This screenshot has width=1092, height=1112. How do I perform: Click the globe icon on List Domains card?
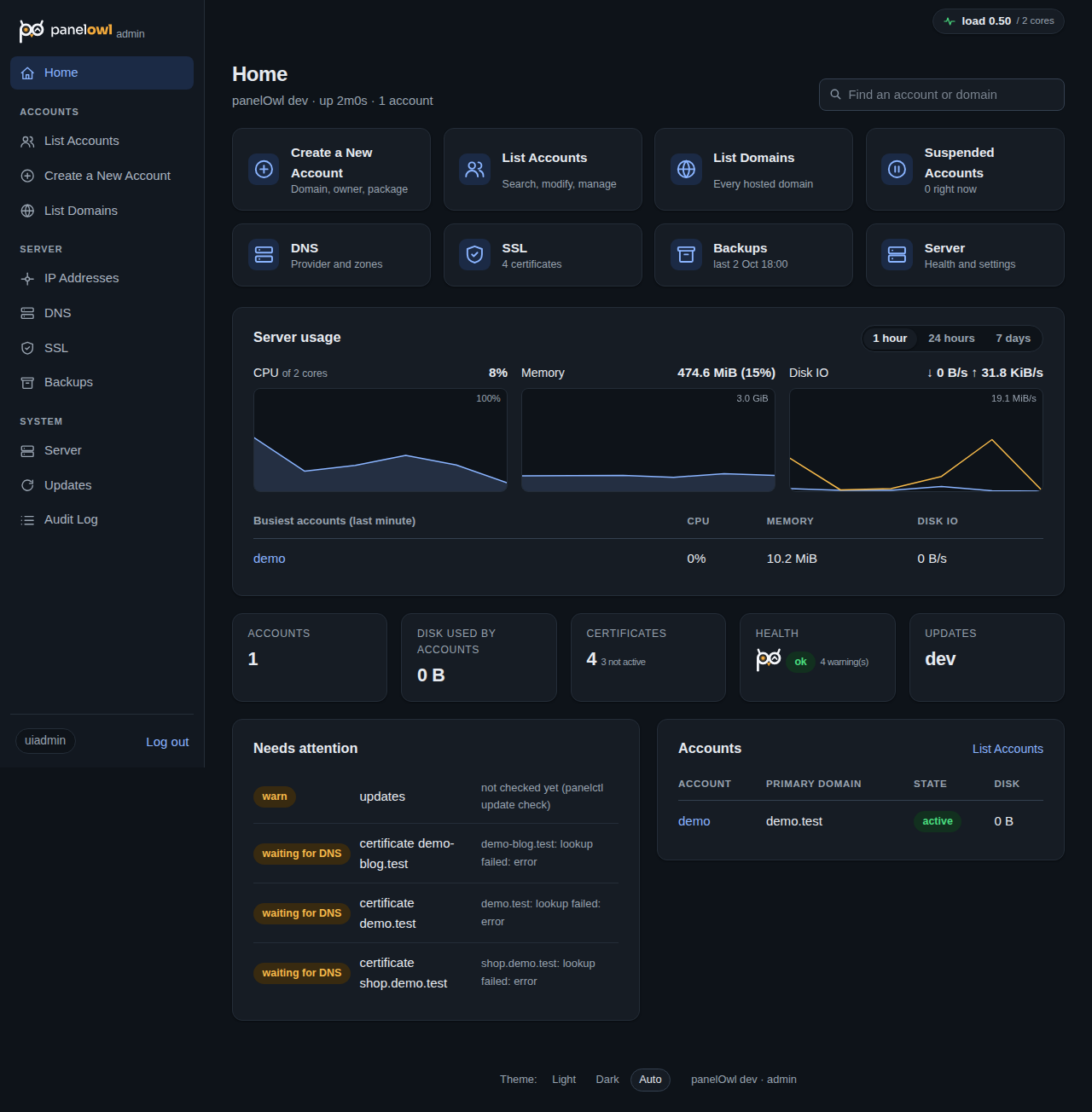click(x=686, y=169)
